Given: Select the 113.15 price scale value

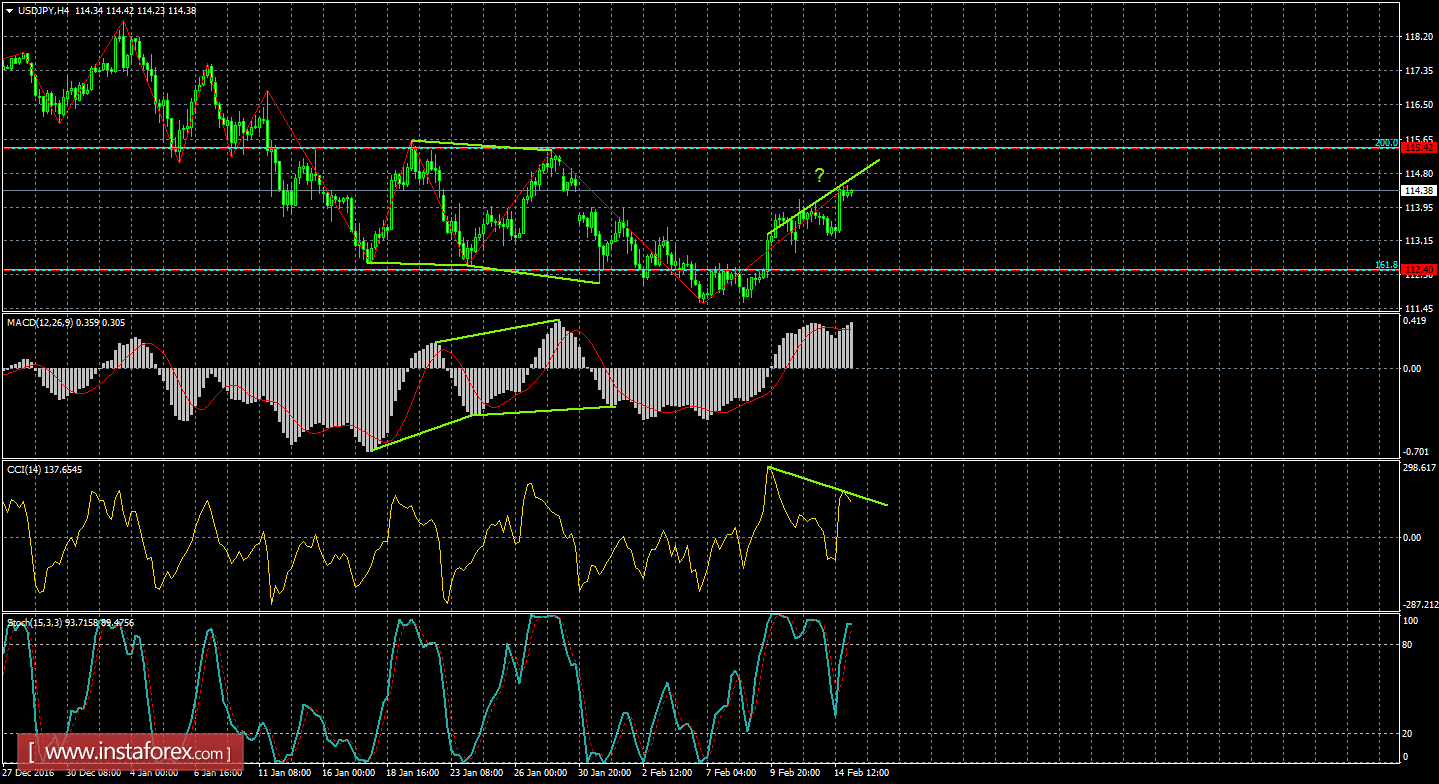Looking at the screenshot, I should [x=1417, y=241].
